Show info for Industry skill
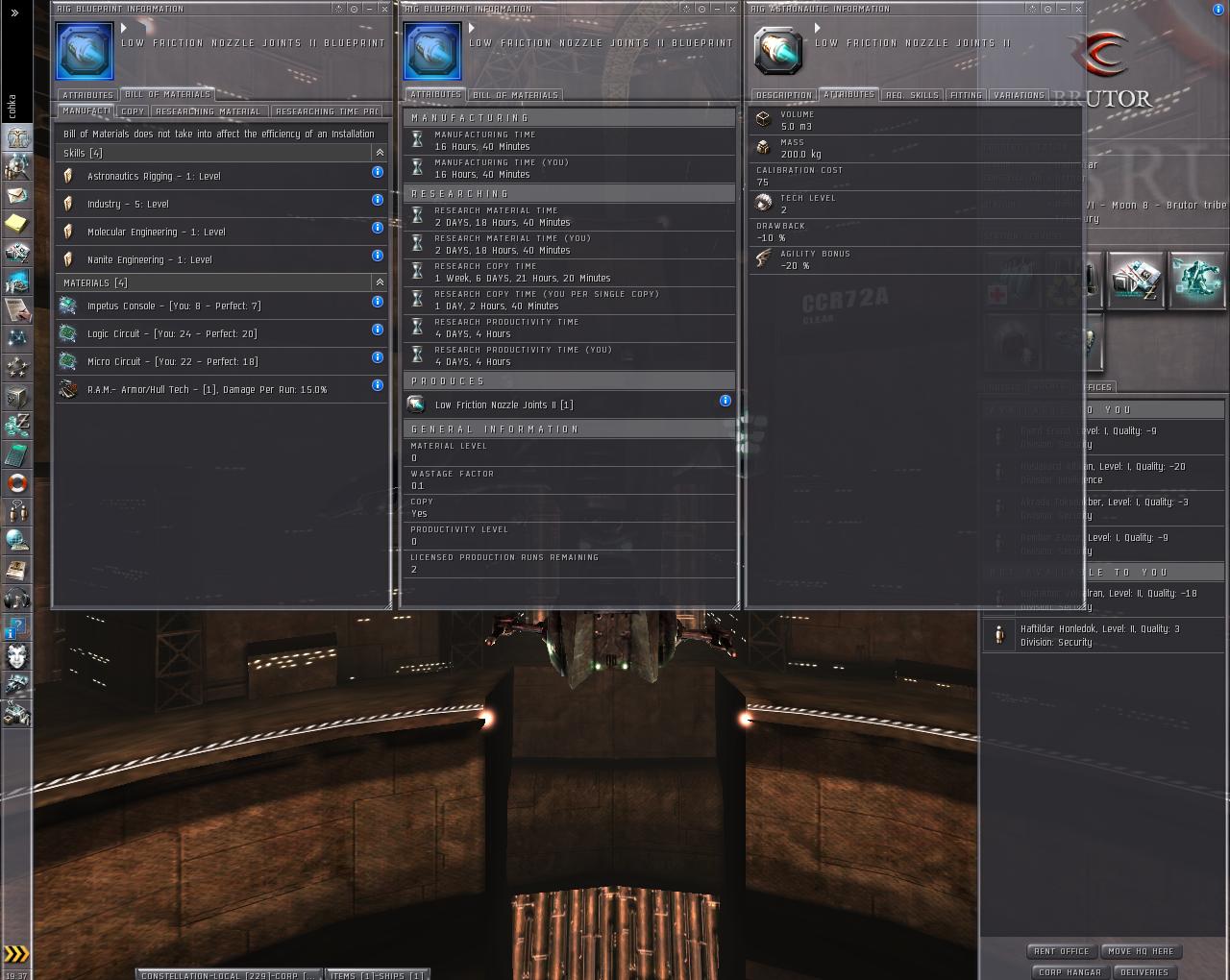The width and height of the screenshot is (1230, 980). pos(378,200)
